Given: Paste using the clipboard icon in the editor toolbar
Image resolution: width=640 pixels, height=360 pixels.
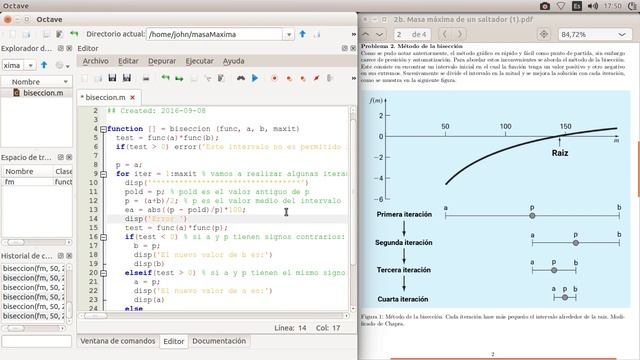Looking at the screenshot, I should [221, 78].
